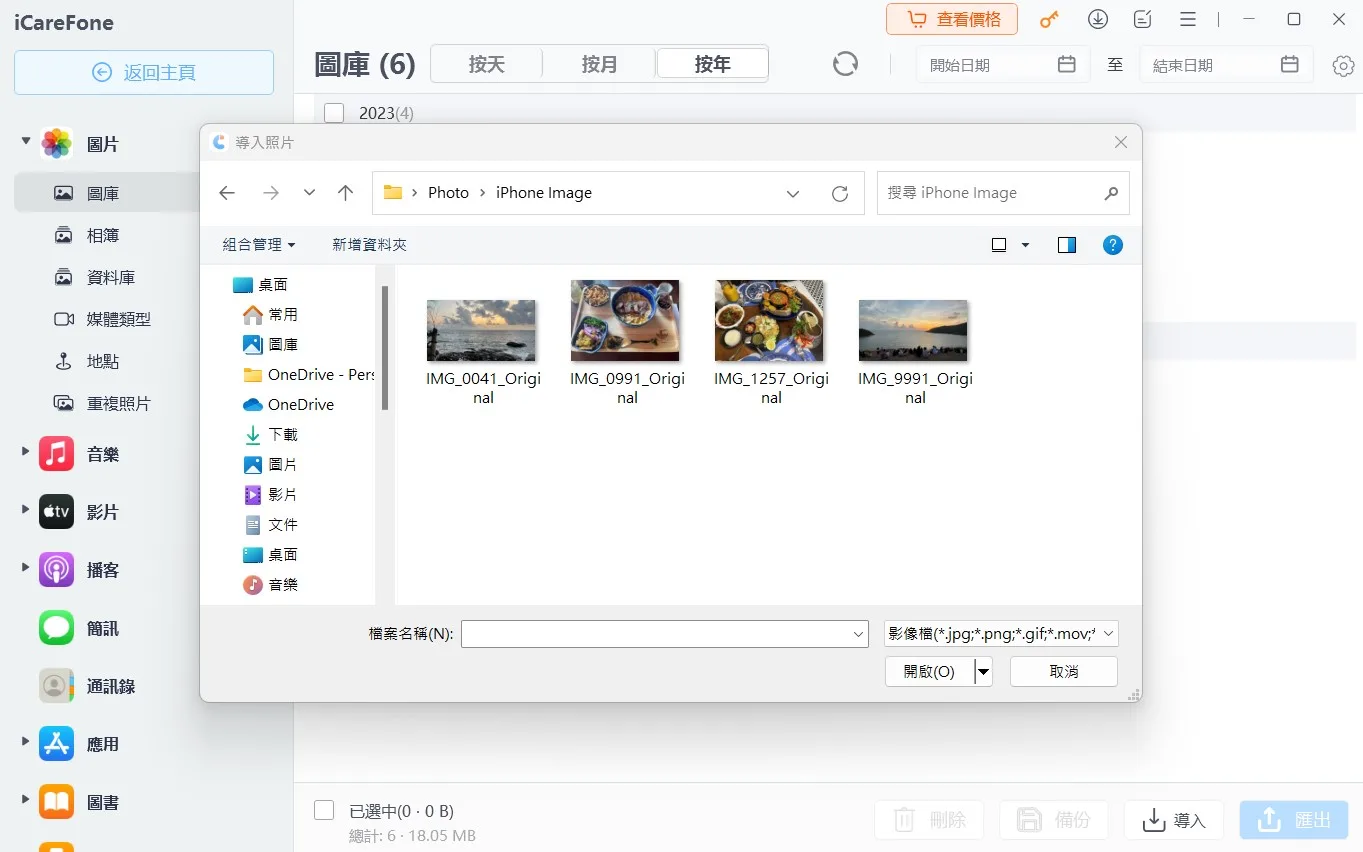Toggle the select-all checkbox at bottom
The height and width of the screenshot is (852, 1363).
click(x=324, y=810)
